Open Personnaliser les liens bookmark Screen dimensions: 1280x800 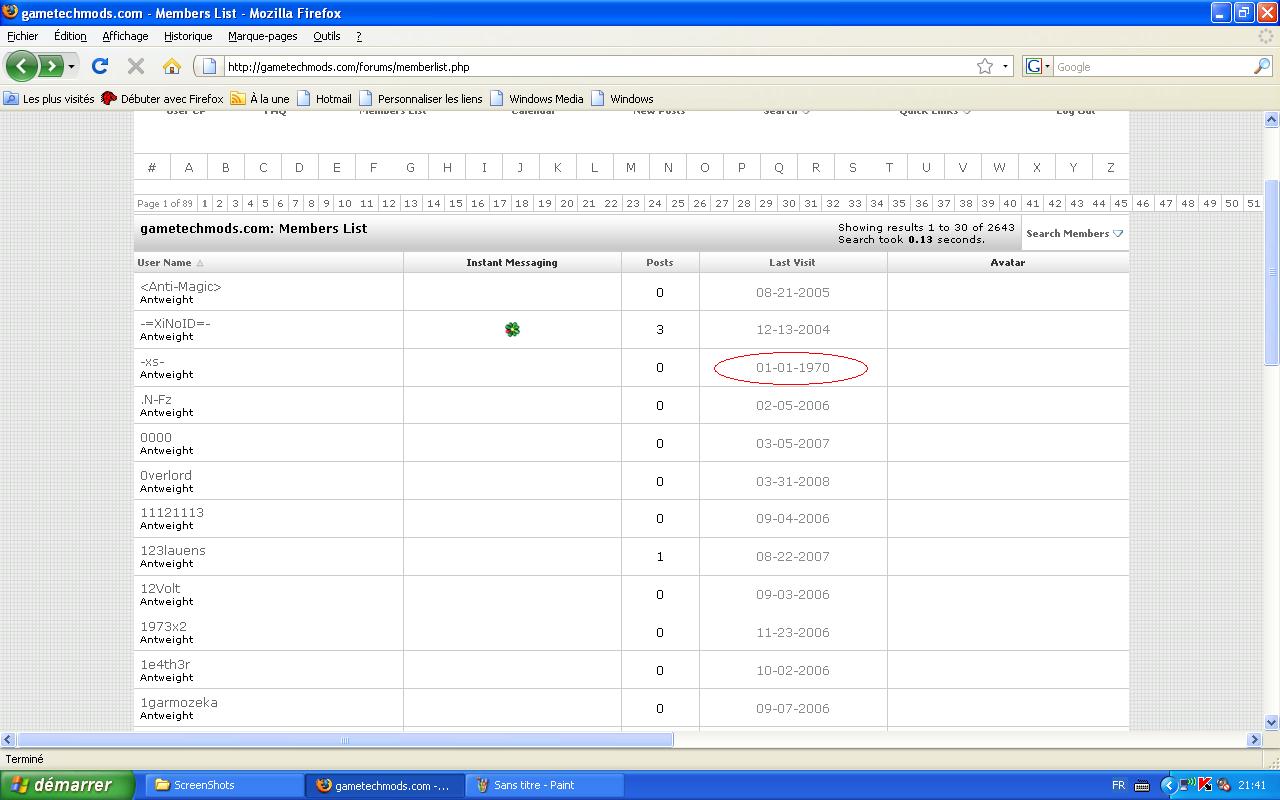click(420, 99)
